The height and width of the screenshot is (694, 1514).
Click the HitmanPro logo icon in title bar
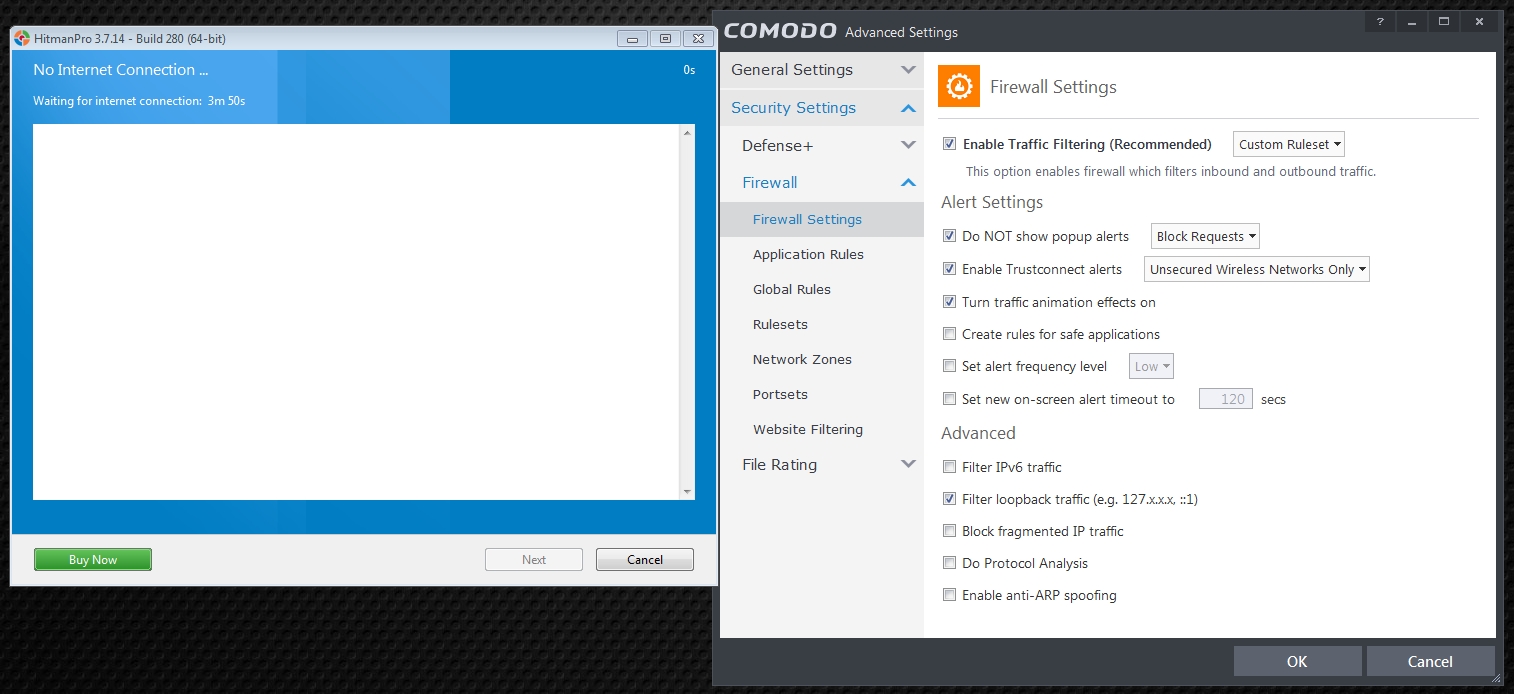tap(22, 39)
